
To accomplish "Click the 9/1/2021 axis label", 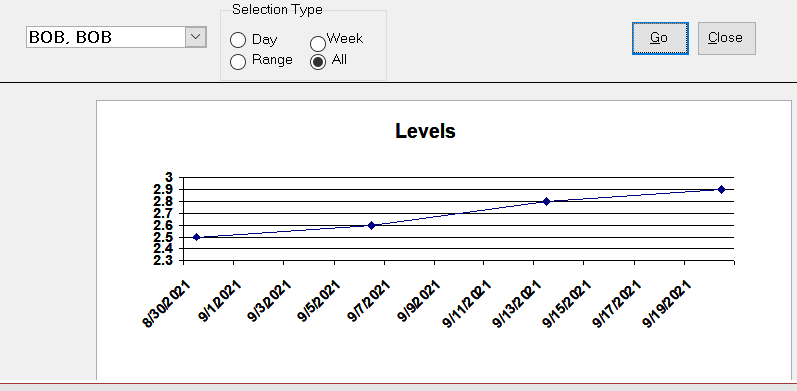I will click(x=220, y=302).
